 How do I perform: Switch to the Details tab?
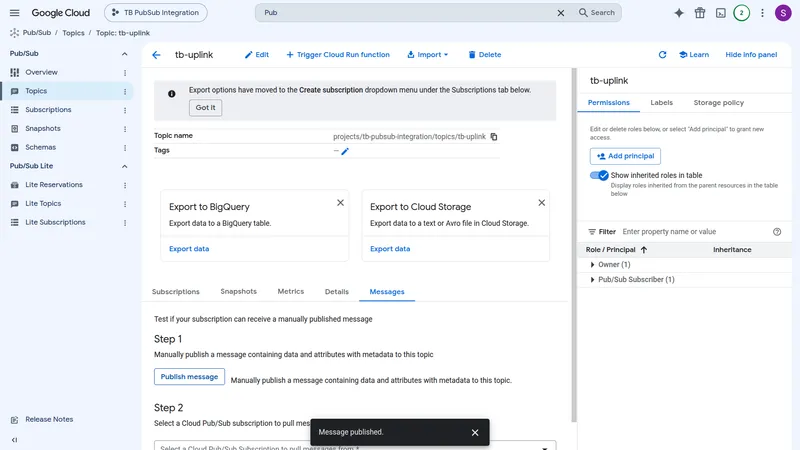click(x=337, y=292)
